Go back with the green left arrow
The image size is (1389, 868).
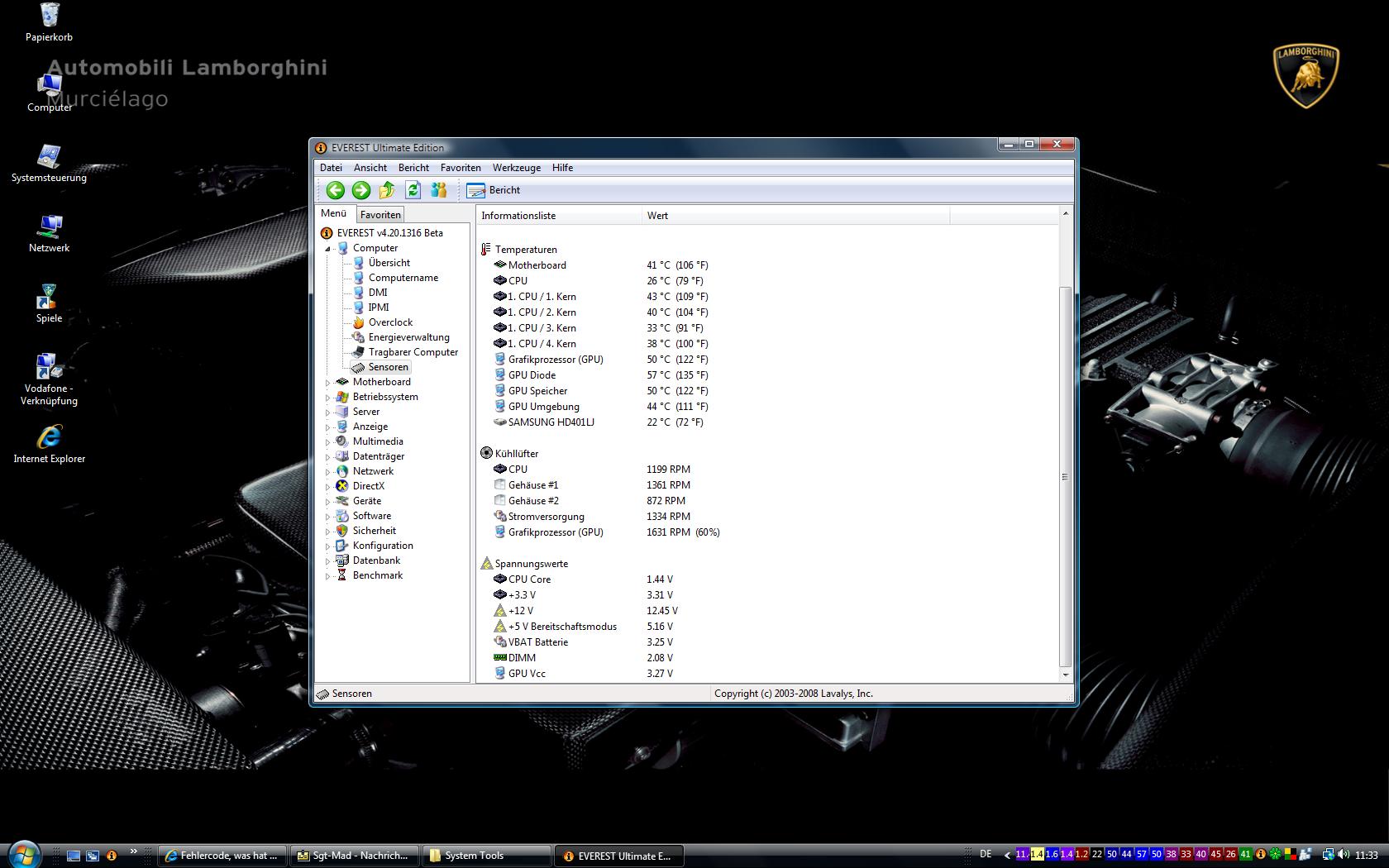(335, 190)
